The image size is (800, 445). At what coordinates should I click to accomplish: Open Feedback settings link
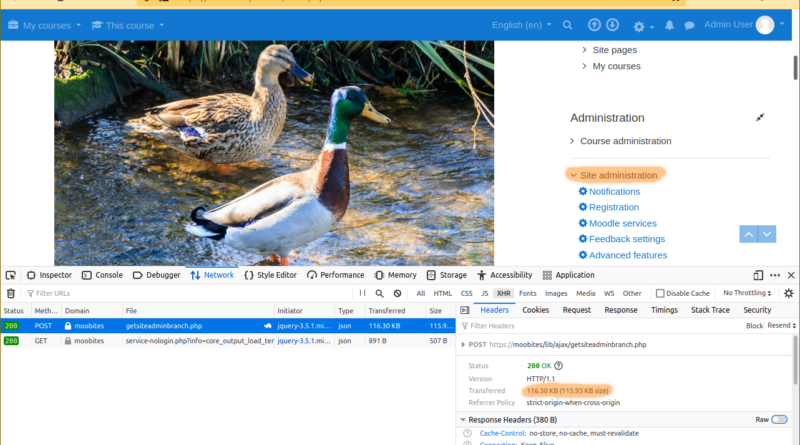click(x=627, y=239)
